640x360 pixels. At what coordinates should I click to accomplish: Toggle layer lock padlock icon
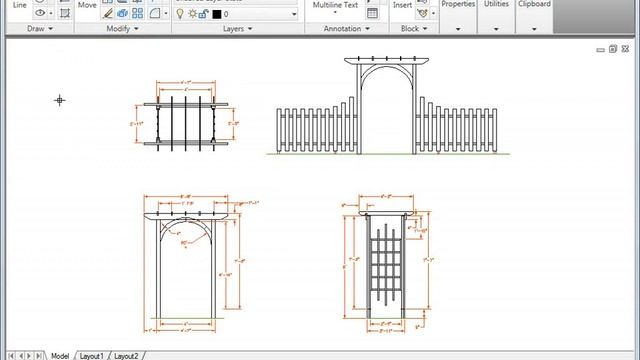(204, 14)
